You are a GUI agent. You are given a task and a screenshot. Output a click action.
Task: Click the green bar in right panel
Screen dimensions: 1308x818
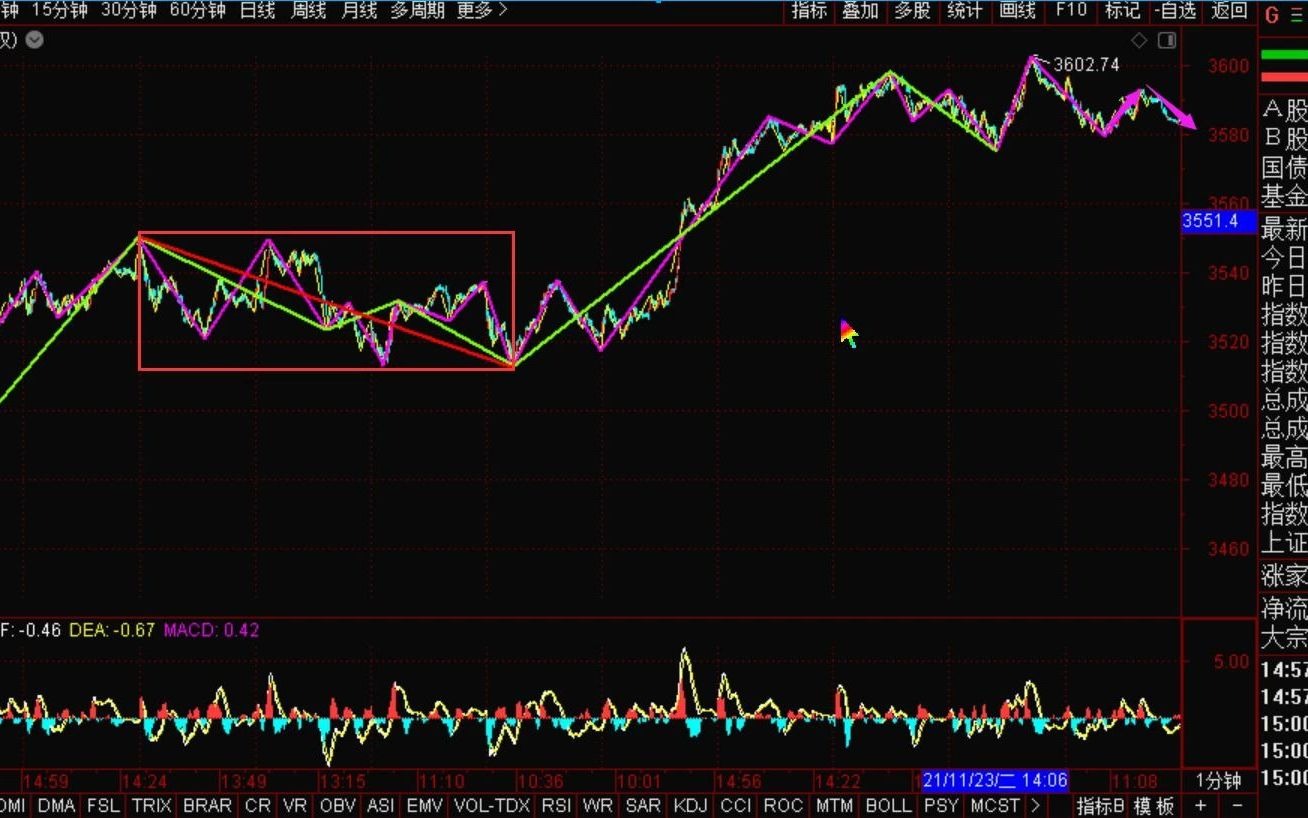[1284, 54]
